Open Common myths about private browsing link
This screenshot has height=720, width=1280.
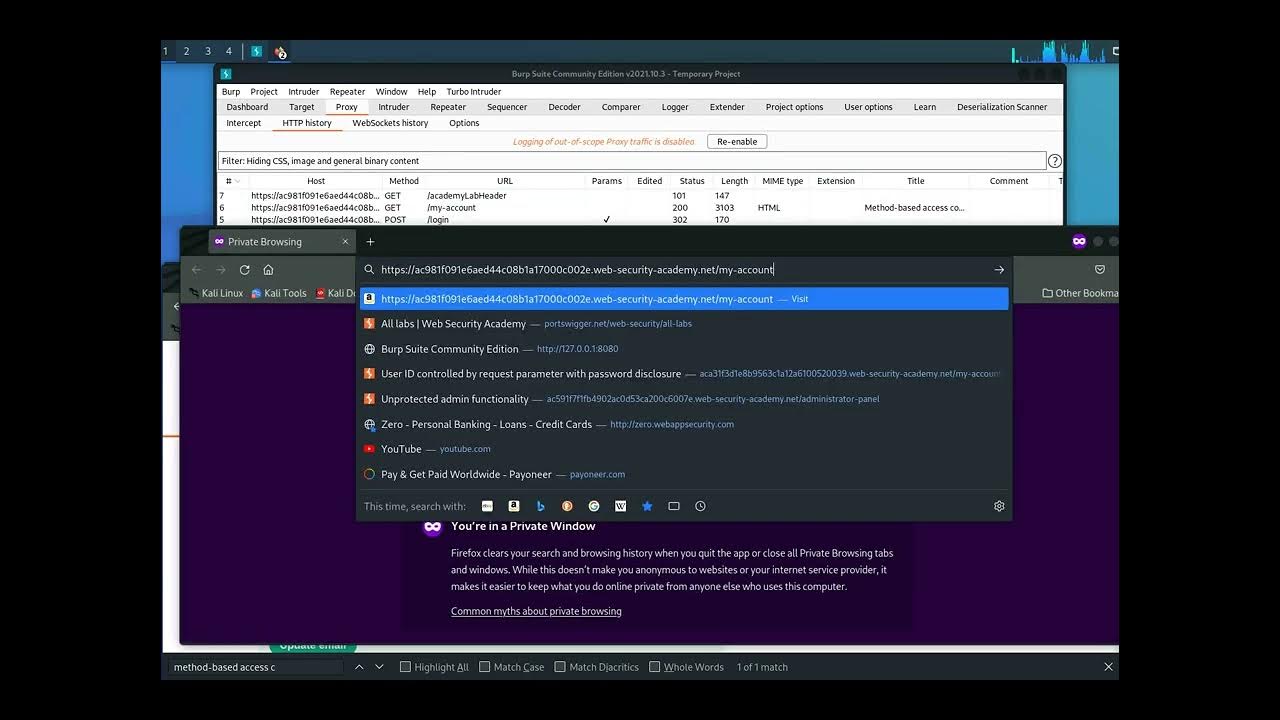click(x=536, y=611)
